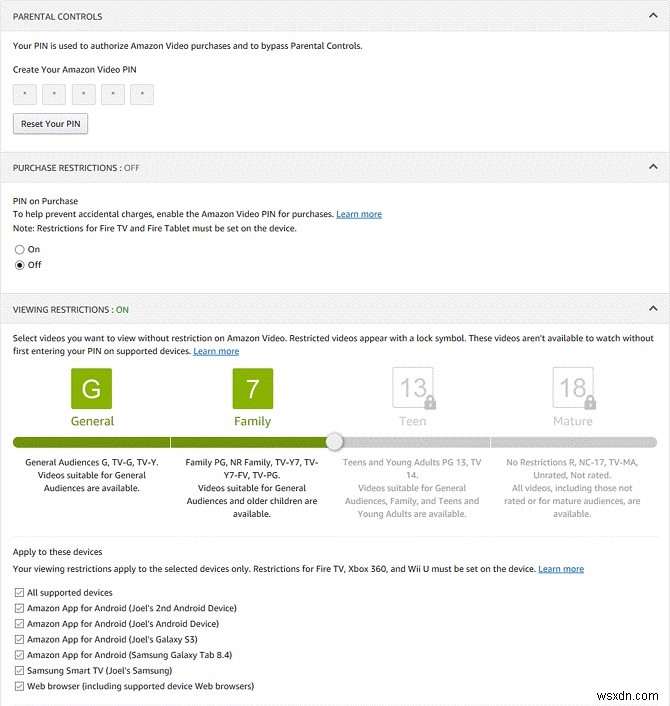Screen dimensions: 670x706
Task: Uncheck Amazon App for Android (Joel's Galaxy S3)
Action: click(x=19, y=639)
